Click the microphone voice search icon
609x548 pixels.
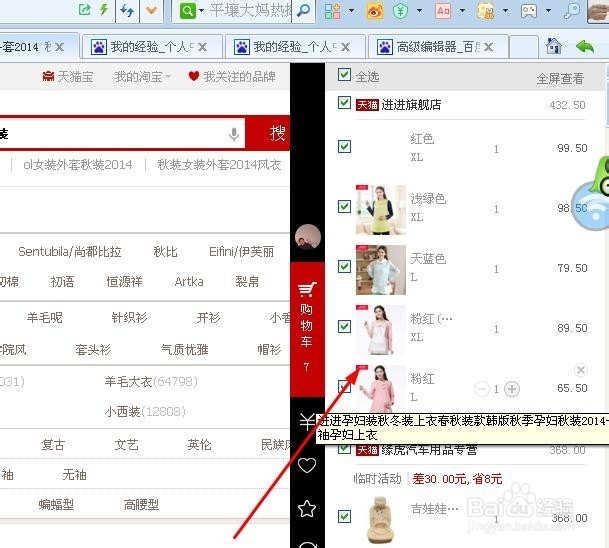(x=234, y=134)
